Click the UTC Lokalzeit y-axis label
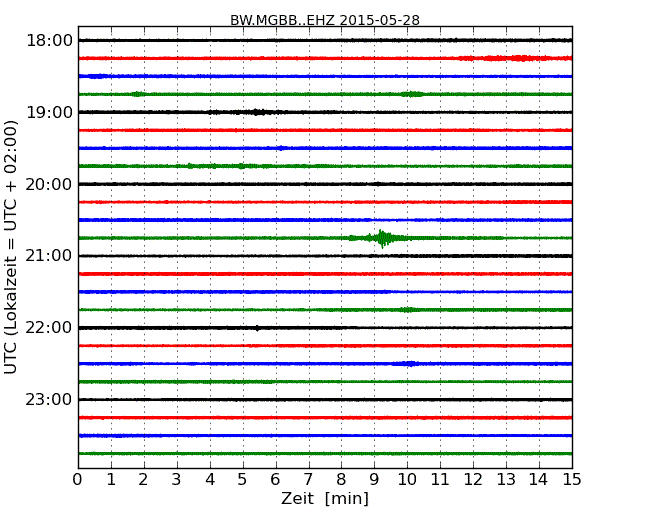Viewport: 650px width, 520px height. coord(11,247)
